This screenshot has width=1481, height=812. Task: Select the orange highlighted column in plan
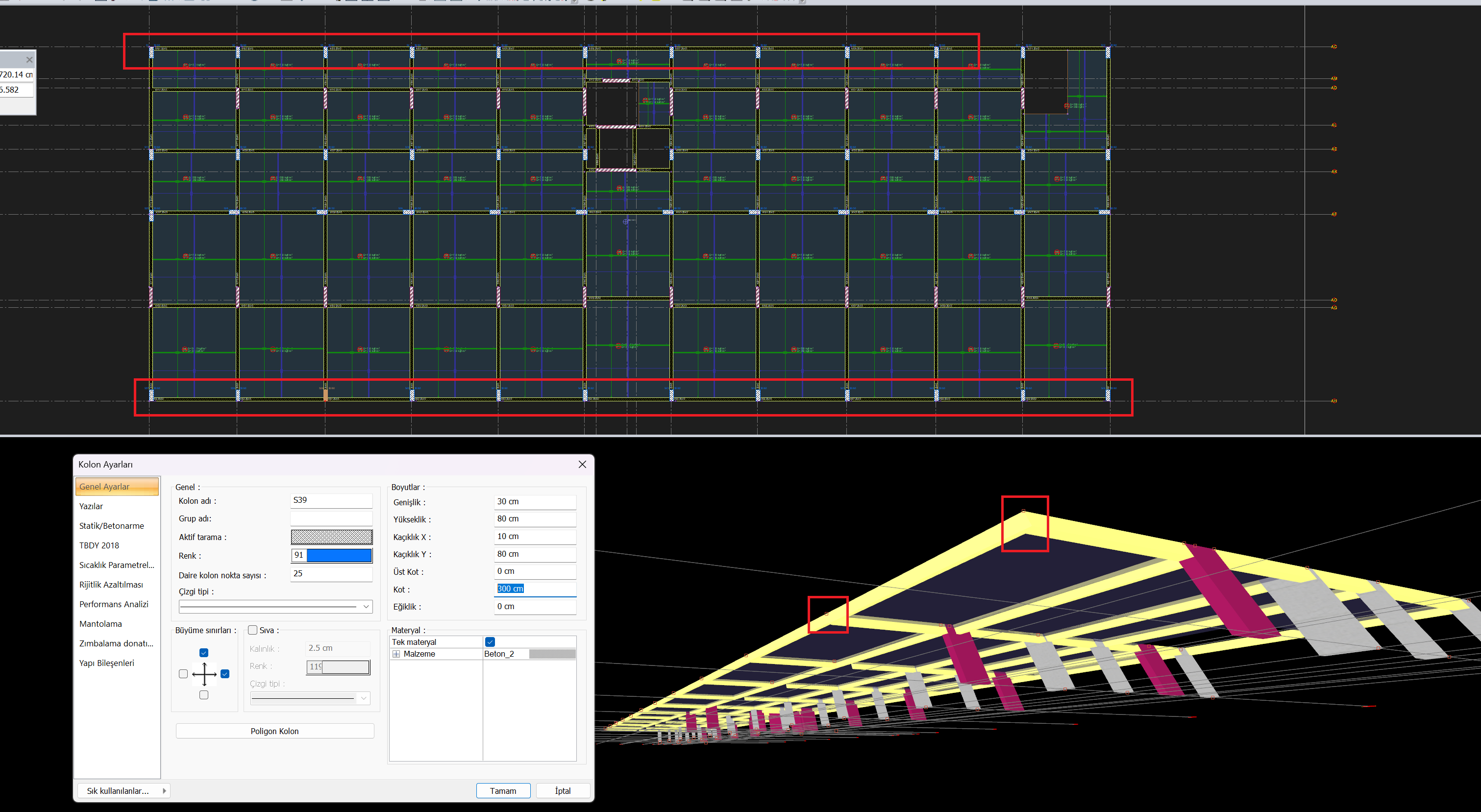(x=325, y=395)
